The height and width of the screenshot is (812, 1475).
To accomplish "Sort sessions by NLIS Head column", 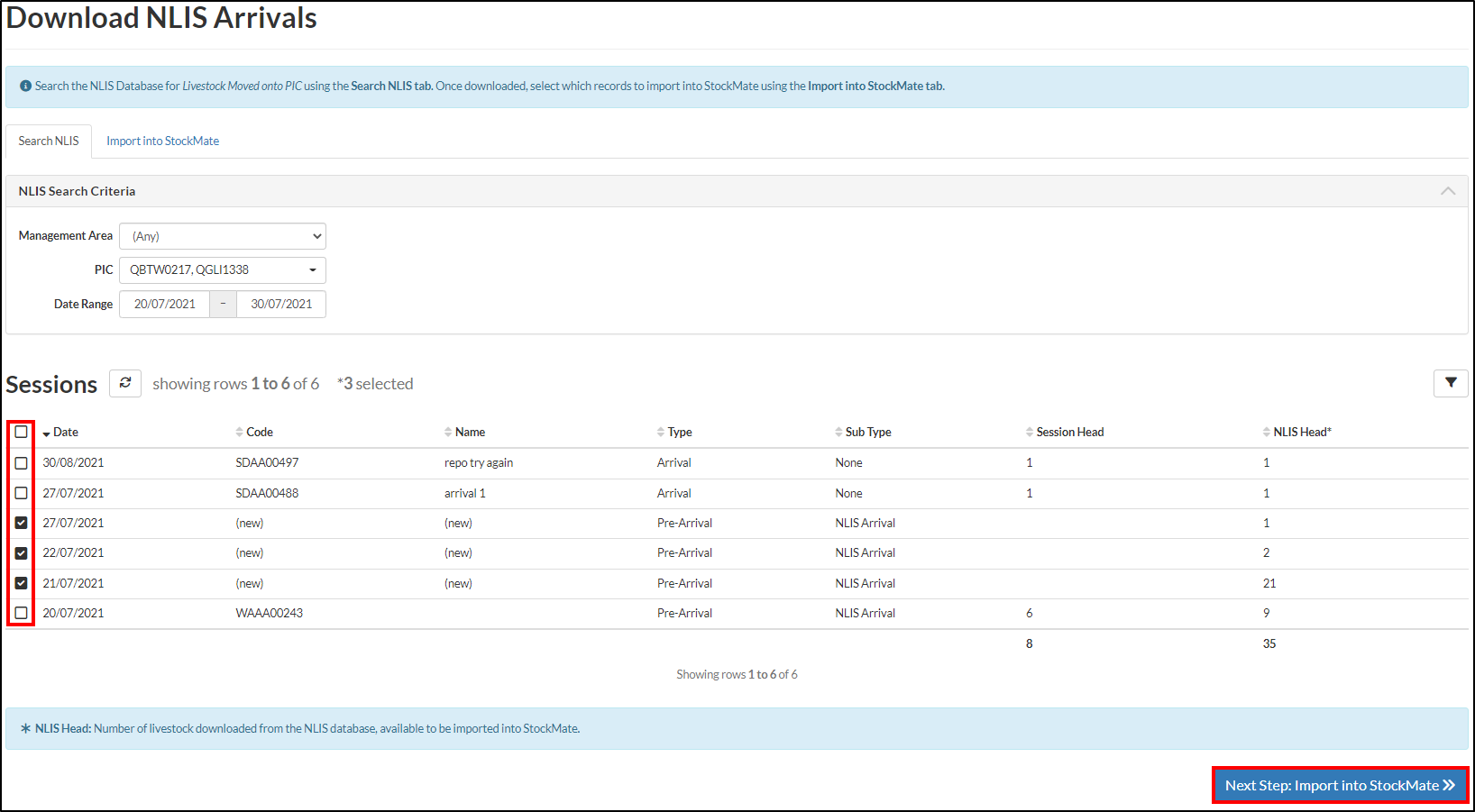I will click(x=1297, y=433).
